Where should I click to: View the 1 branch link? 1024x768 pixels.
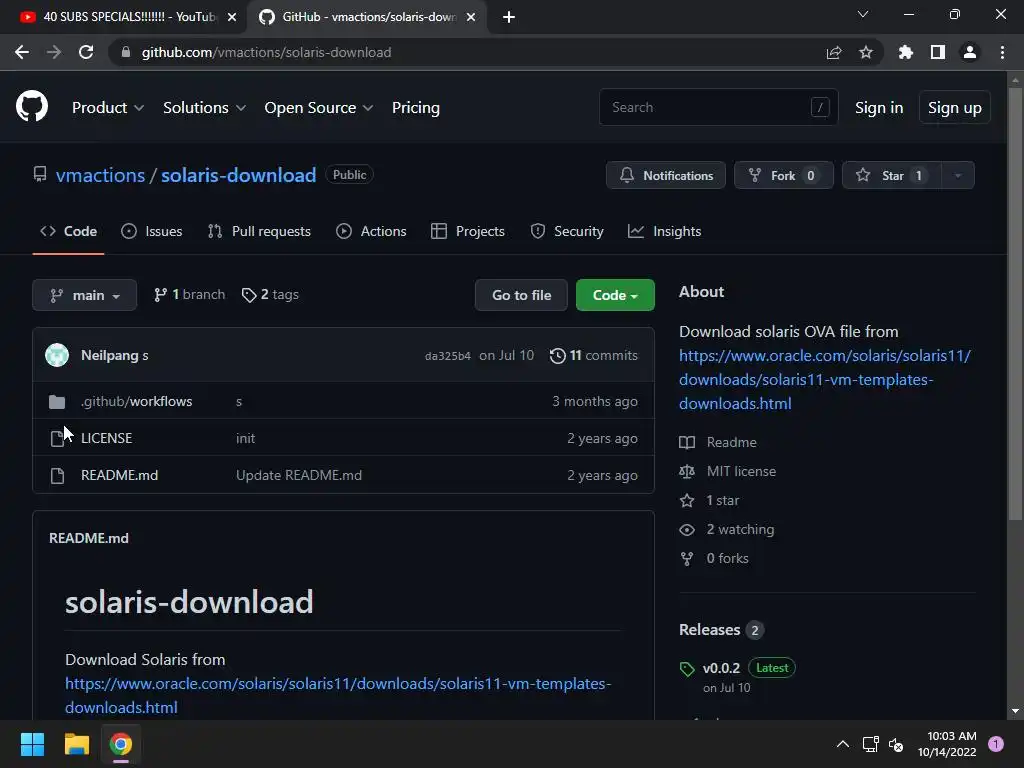coord(189,295)
